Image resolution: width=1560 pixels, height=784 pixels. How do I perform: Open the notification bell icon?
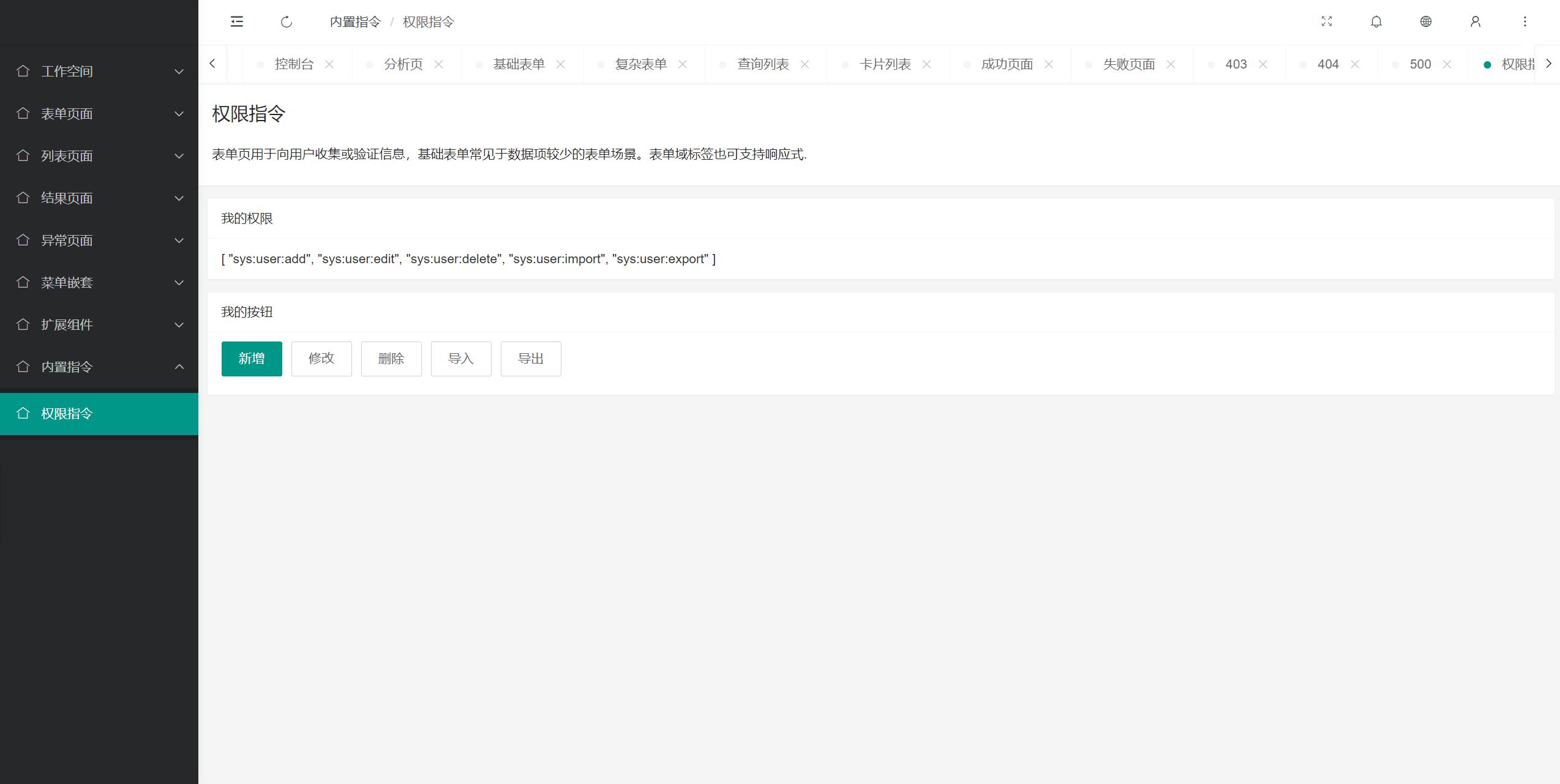(x=1376, y=22)
